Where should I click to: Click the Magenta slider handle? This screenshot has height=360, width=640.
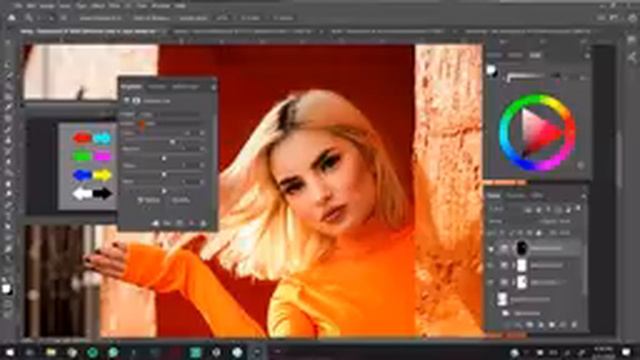(164, 158)
